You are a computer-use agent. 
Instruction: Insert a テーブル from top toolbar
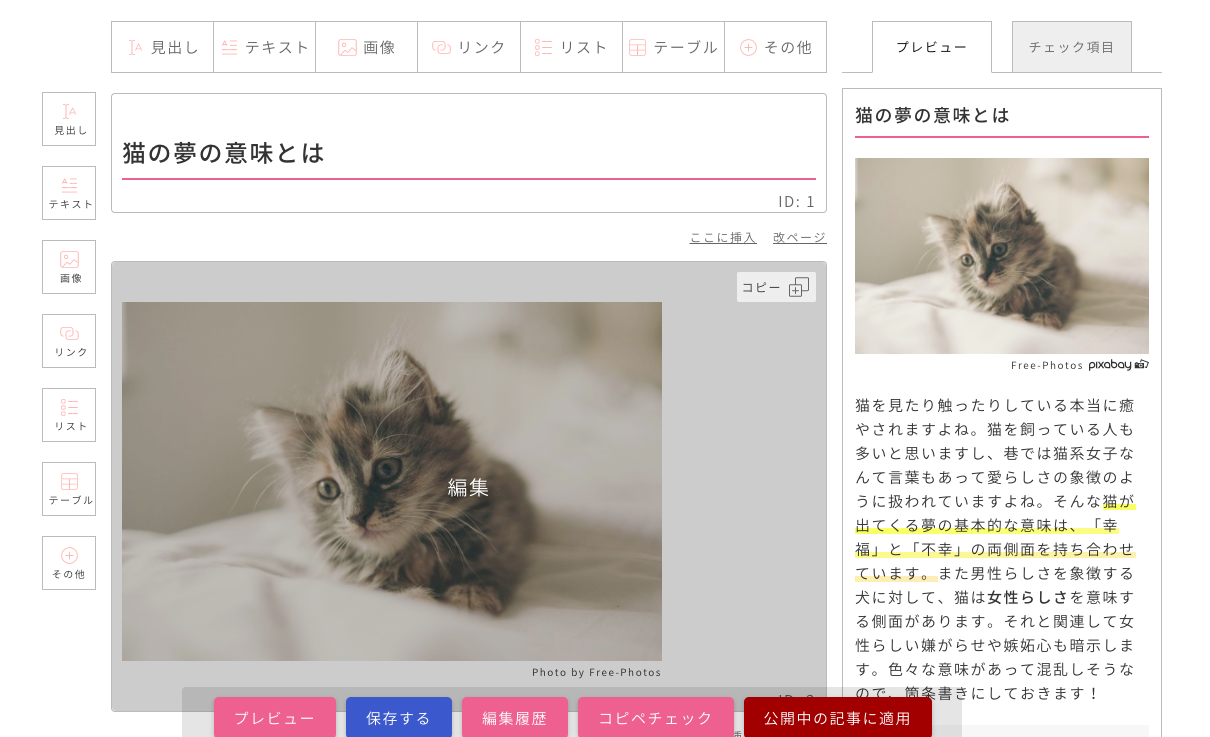673,47
